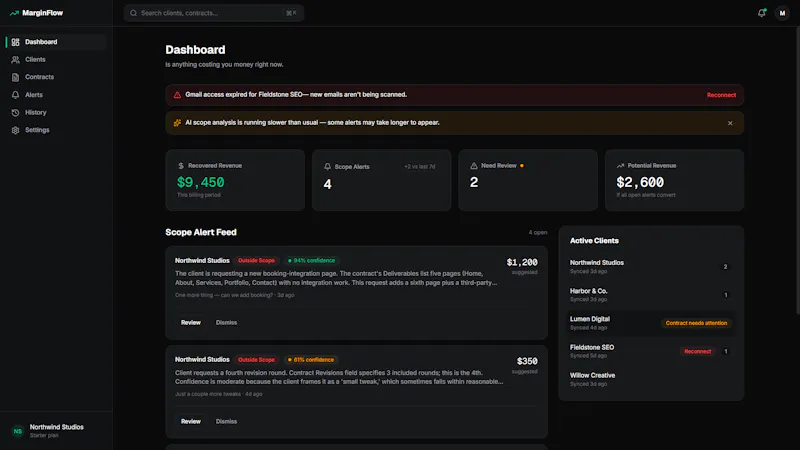Open notifications bell in top bar

pyautogui.click(x=762, y=13)
